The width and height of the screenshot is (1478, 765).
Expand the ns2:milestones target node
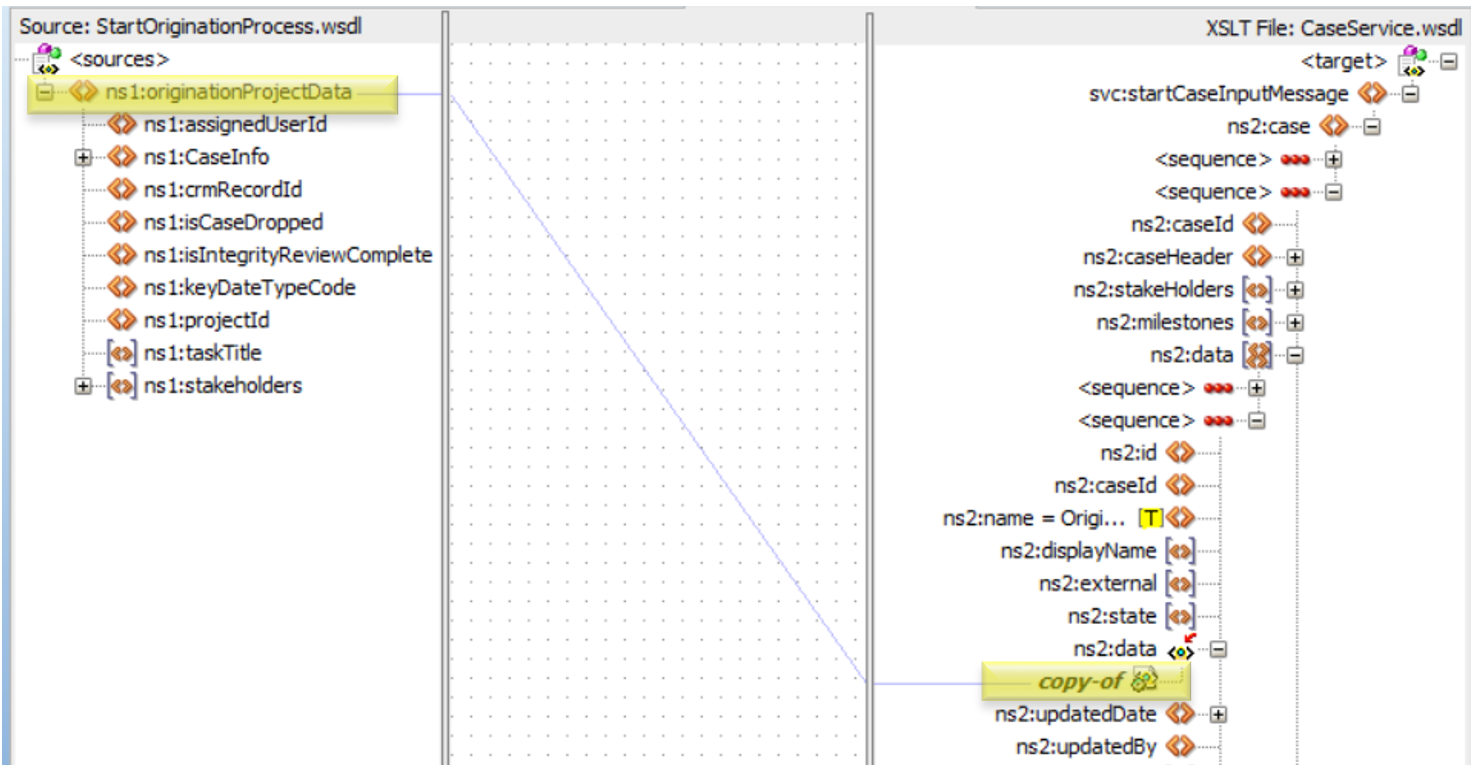point(1296,323)
